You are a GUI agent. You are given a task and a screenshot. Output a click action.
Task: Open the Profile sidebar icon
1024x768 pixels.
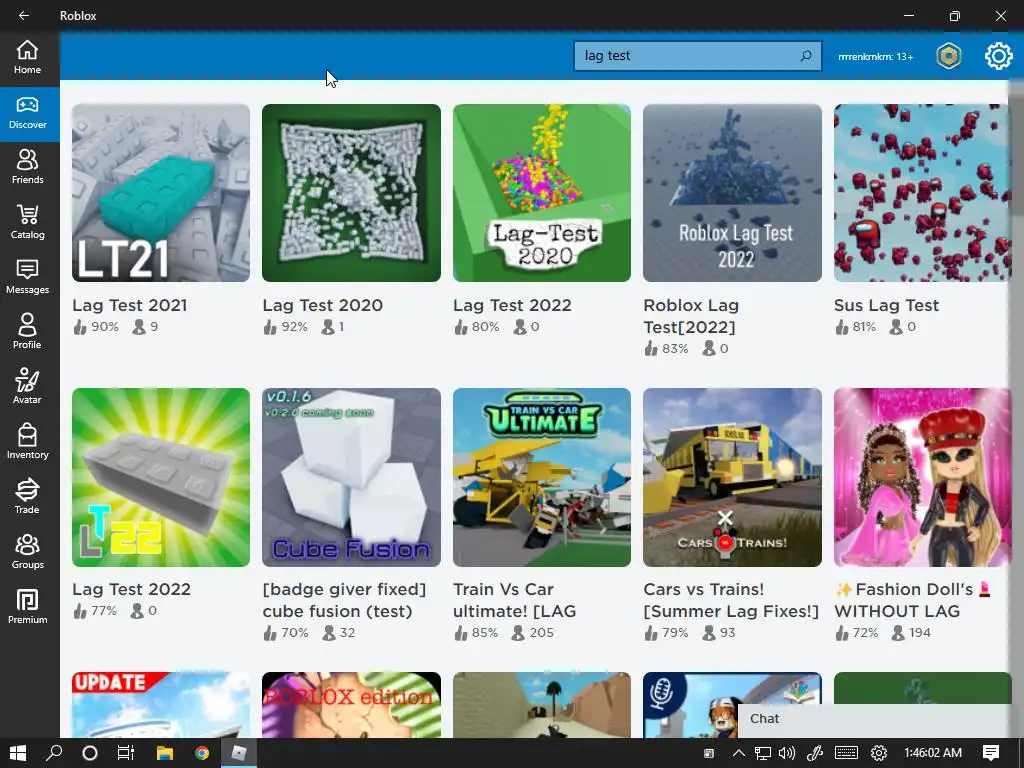27,332
